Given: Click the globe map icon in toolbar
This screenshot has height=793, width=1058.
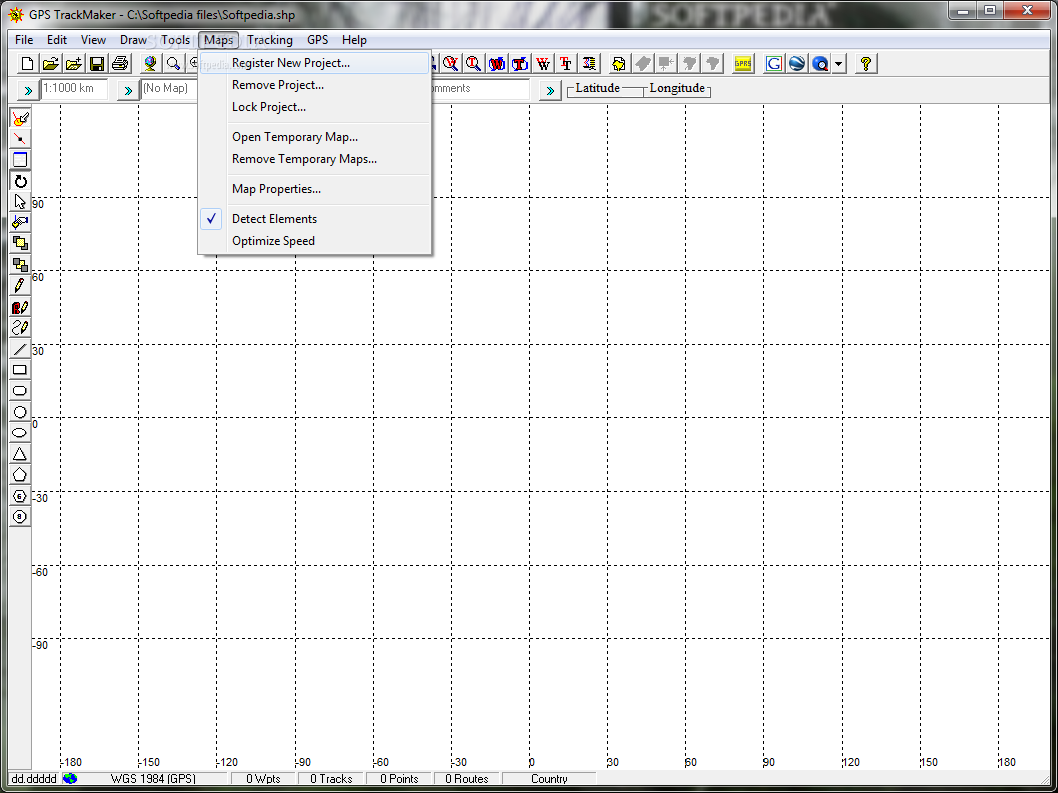Looking at the screenshot, I should [150, 63].
